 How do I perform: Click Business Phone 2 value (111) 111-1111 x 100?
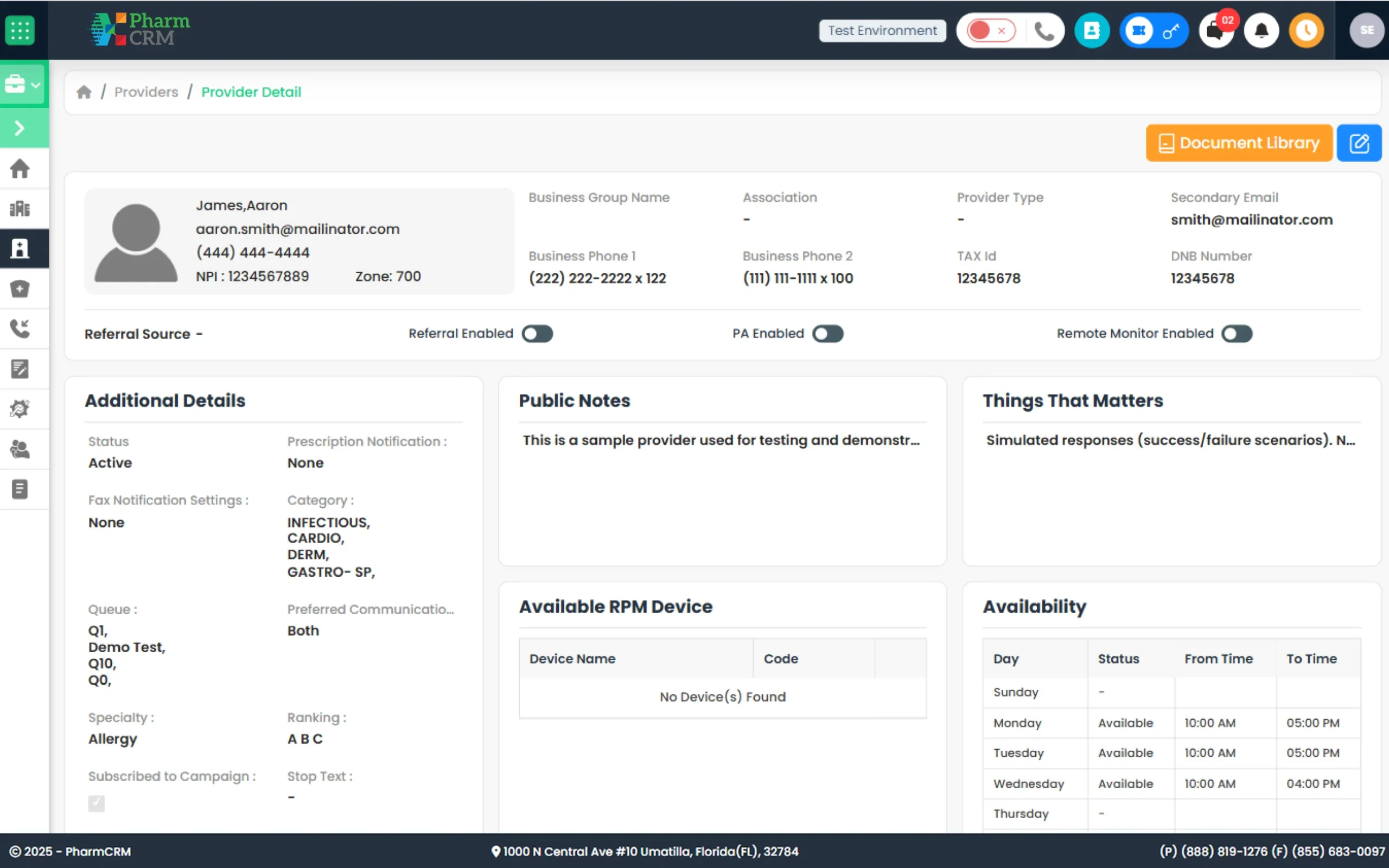pos(798,278)
